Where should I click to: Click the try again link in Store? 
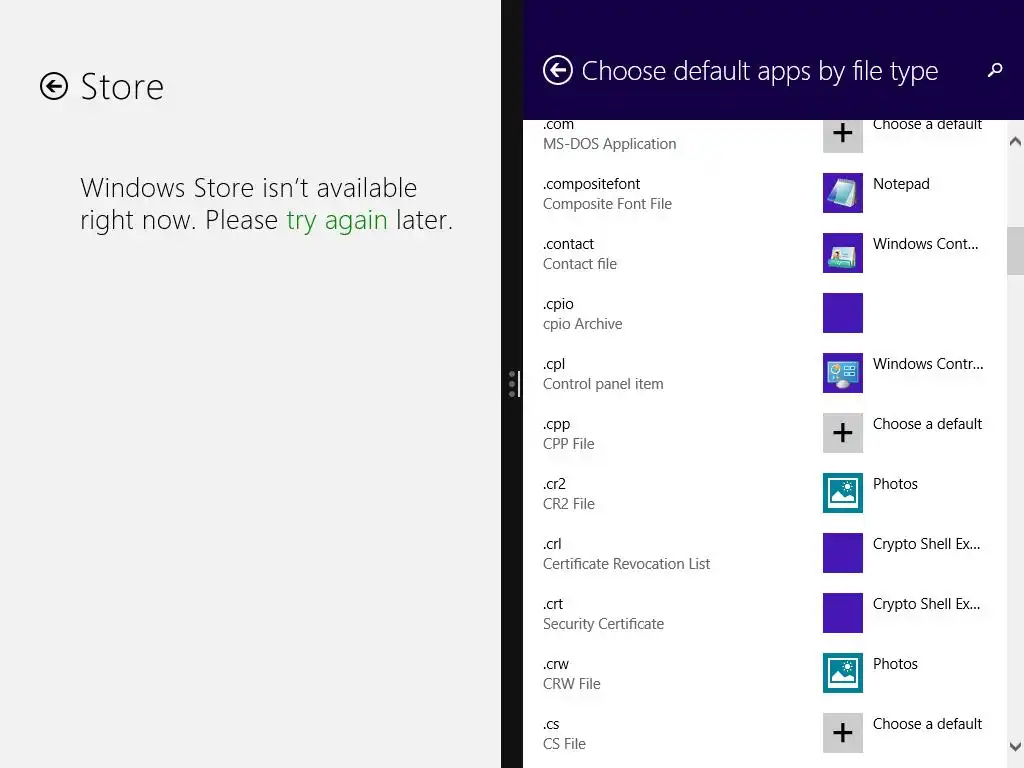[337, 220]
